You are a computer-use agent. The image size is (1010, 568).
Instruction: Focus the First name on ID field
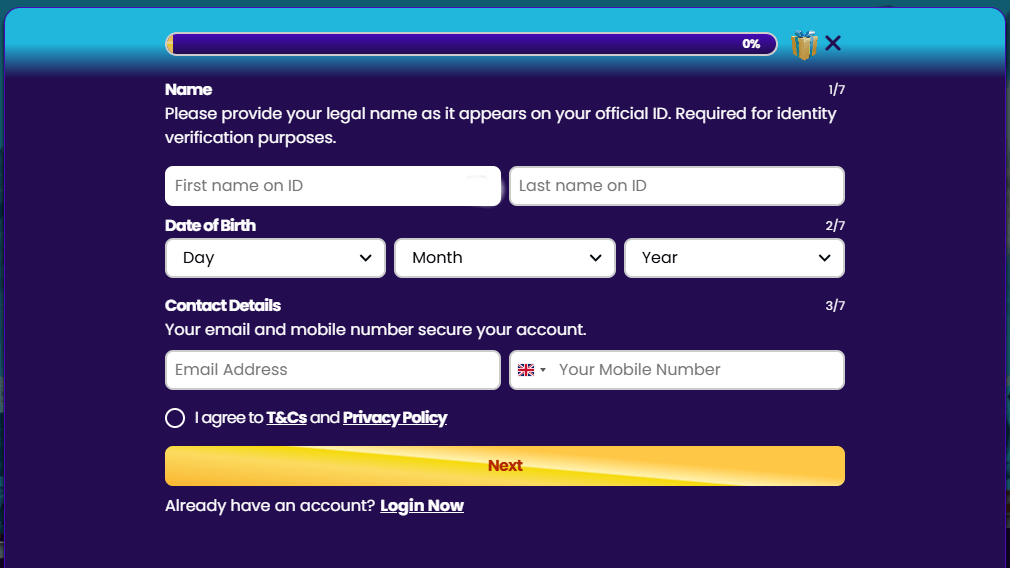click(332, 186)
